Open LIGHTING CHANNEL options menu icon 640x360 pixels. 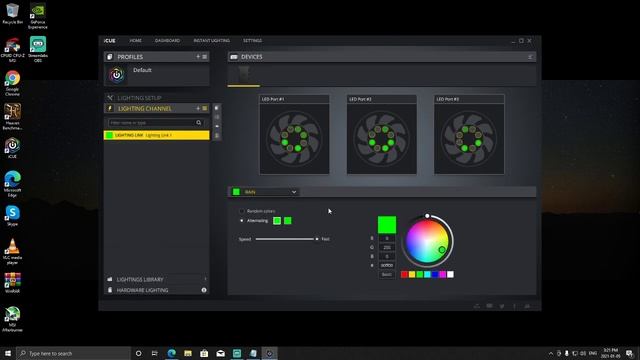(x=204, y=108)
